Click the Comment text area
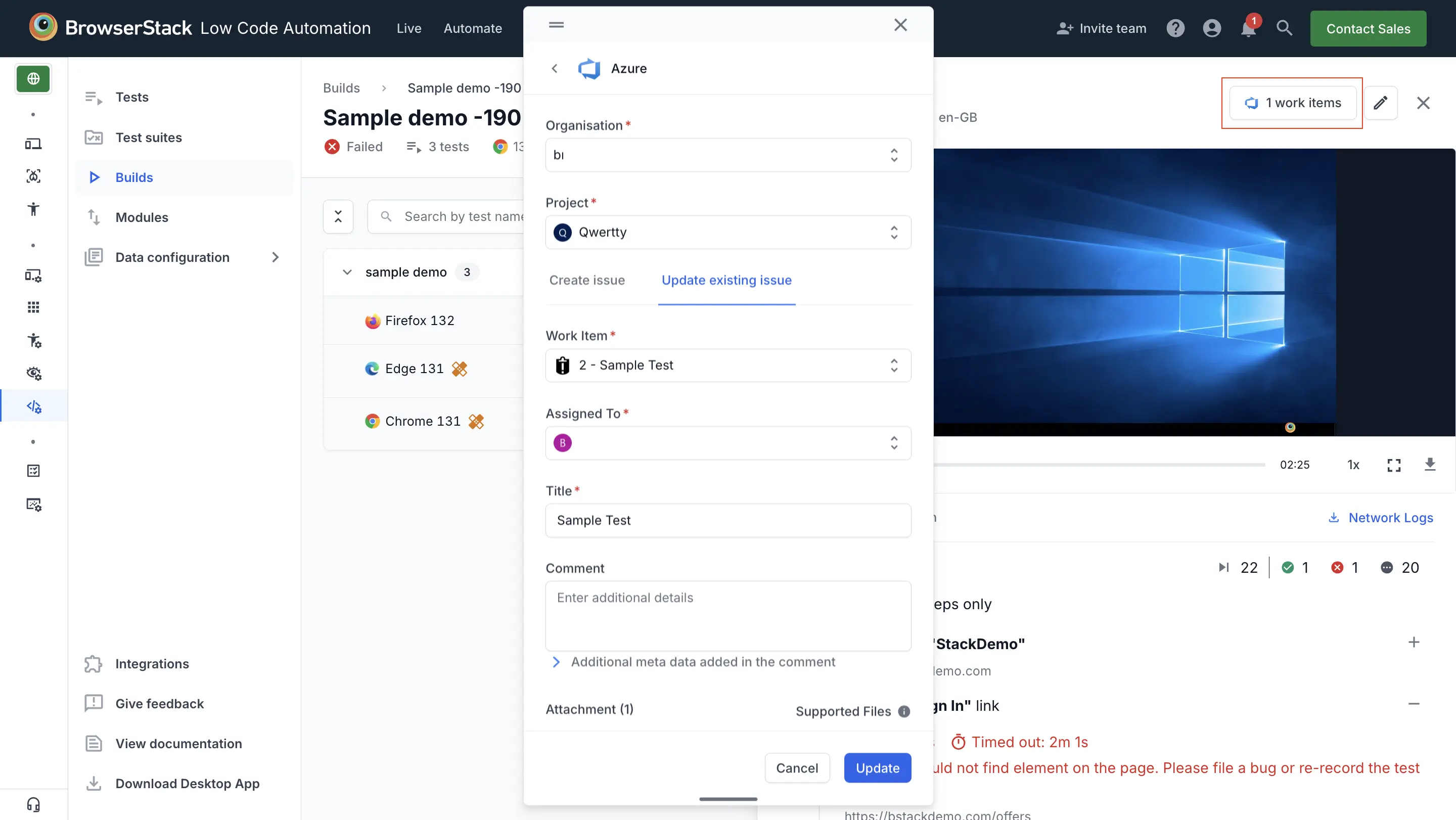 [x=727, y=616]
